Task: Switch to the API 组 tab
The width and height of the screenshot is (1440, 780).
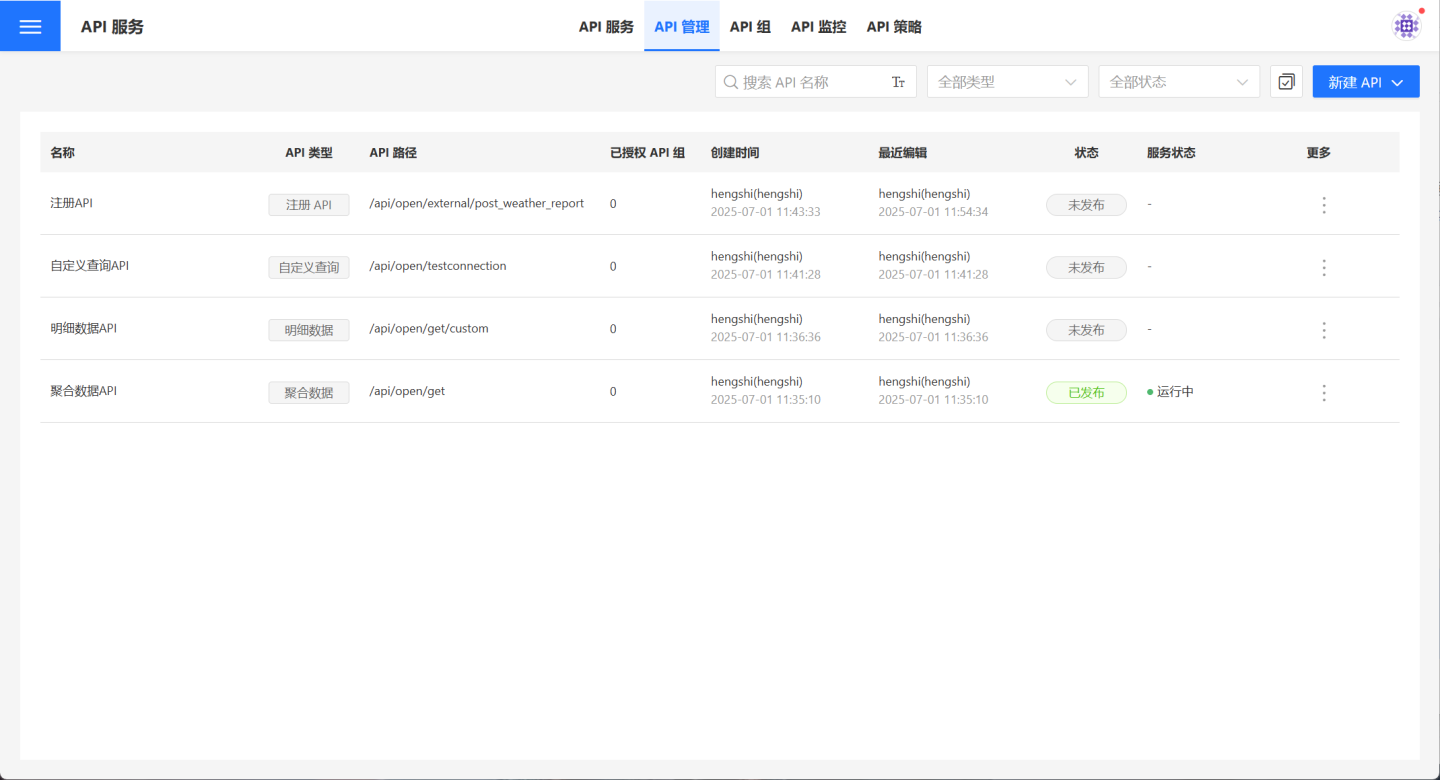Action: tap(750, 27)
